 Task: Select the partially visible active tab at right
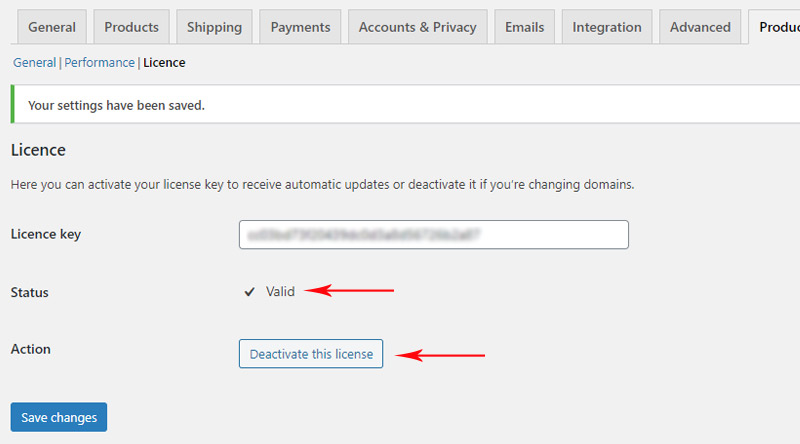[776, 27]
